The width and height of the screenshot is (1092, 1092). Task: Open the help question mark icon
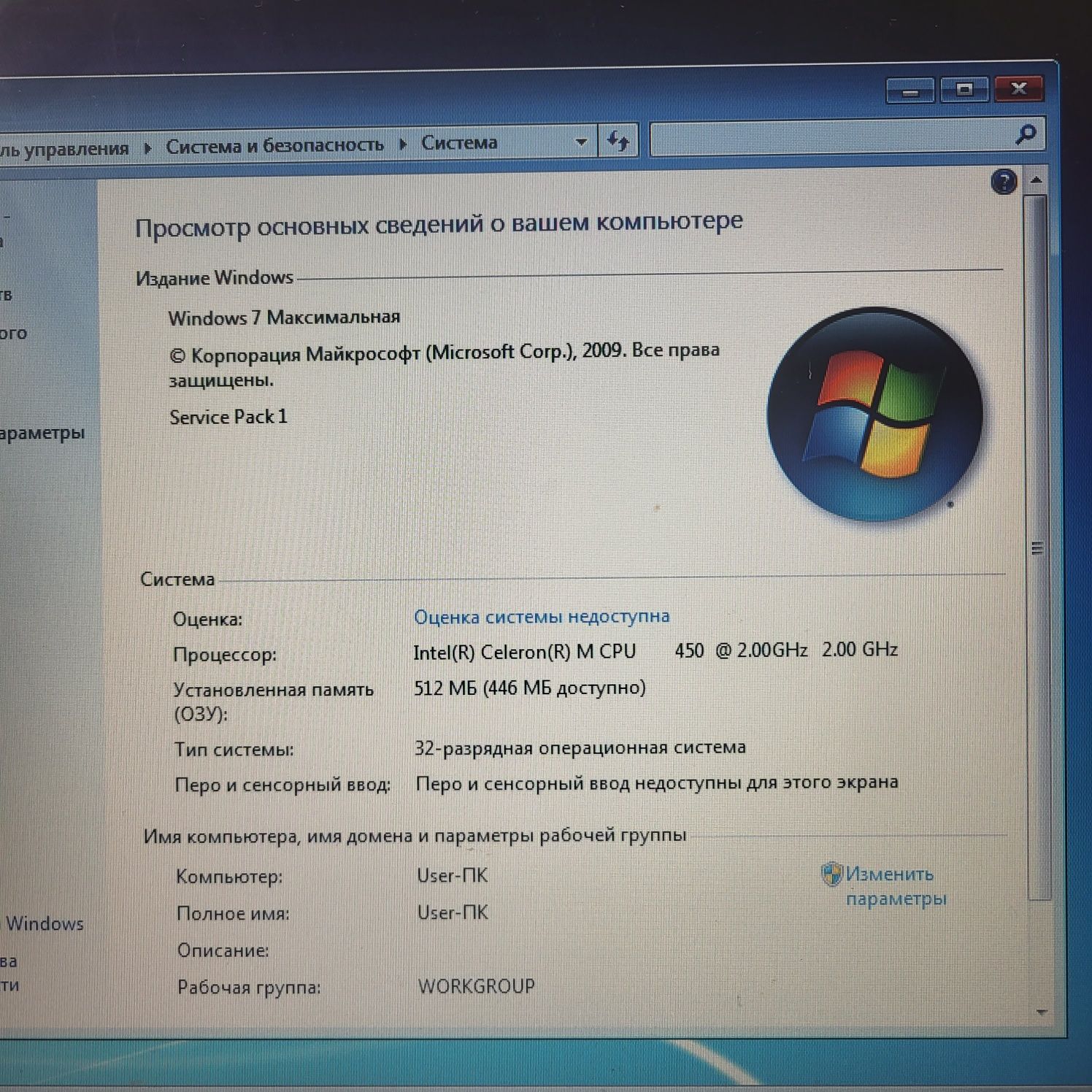click(1004, 182)
